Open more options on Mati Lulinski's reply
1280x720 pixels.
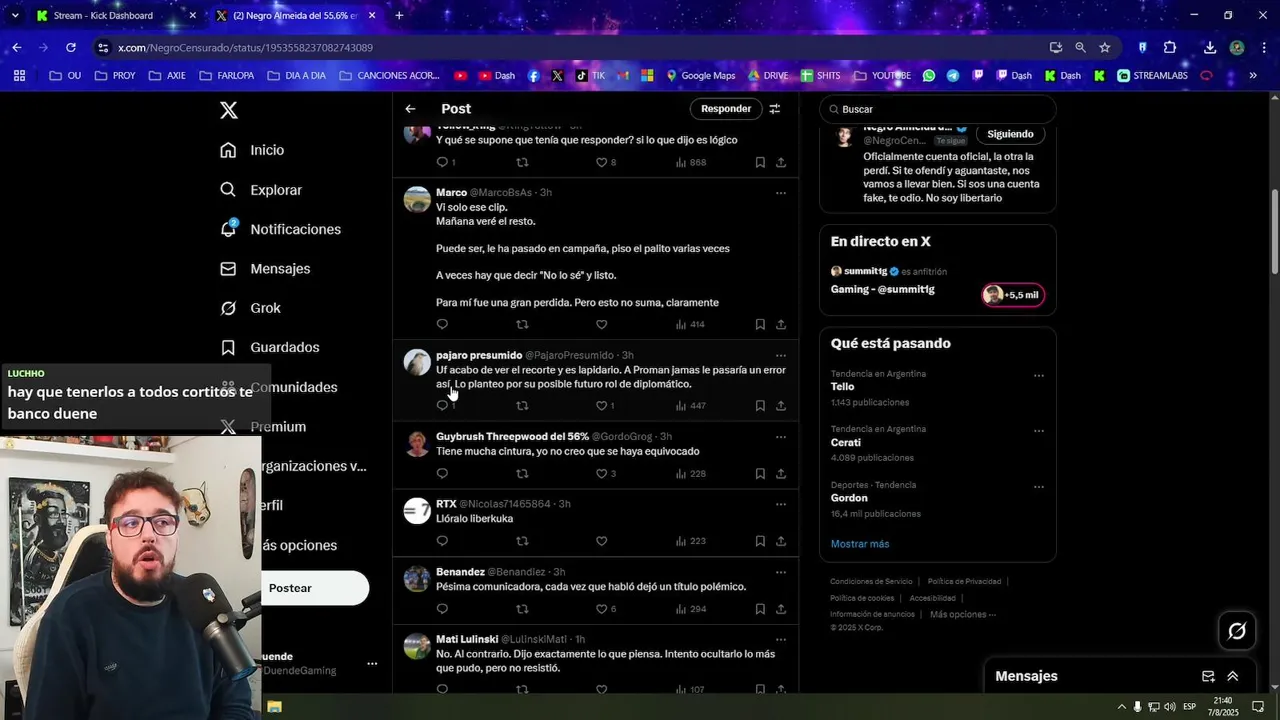(781, 640)
